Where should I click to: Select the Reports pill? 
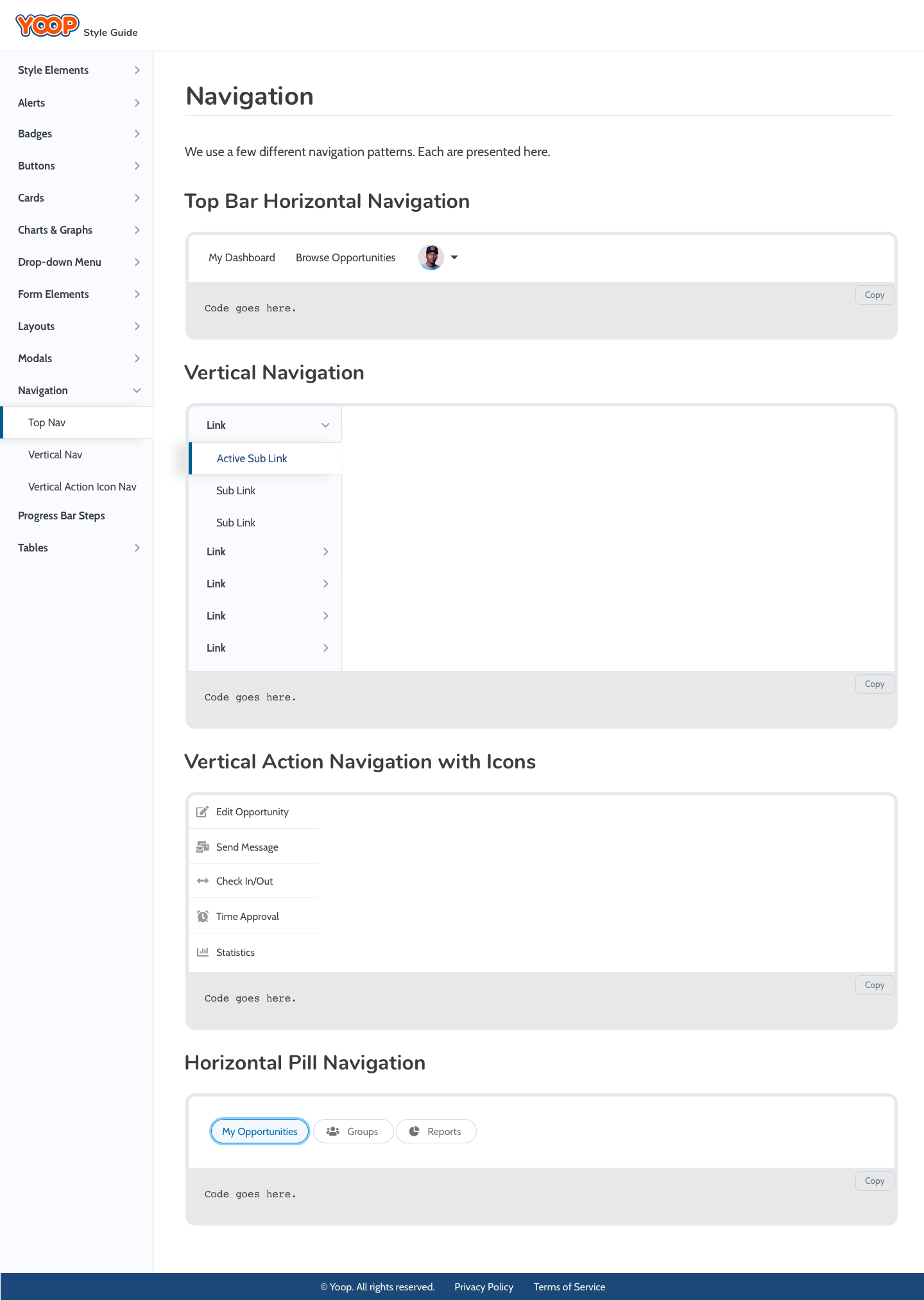pos(436,1131)
